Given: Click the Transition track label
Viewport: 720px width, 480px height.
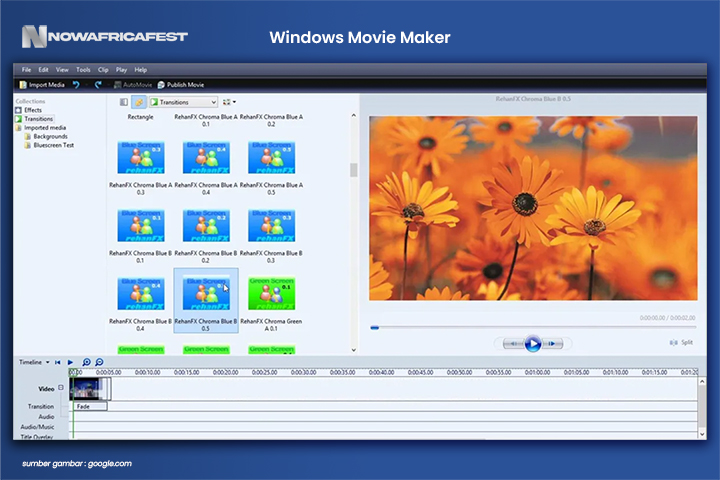Looking at the screenshot, I should [41, 407].
